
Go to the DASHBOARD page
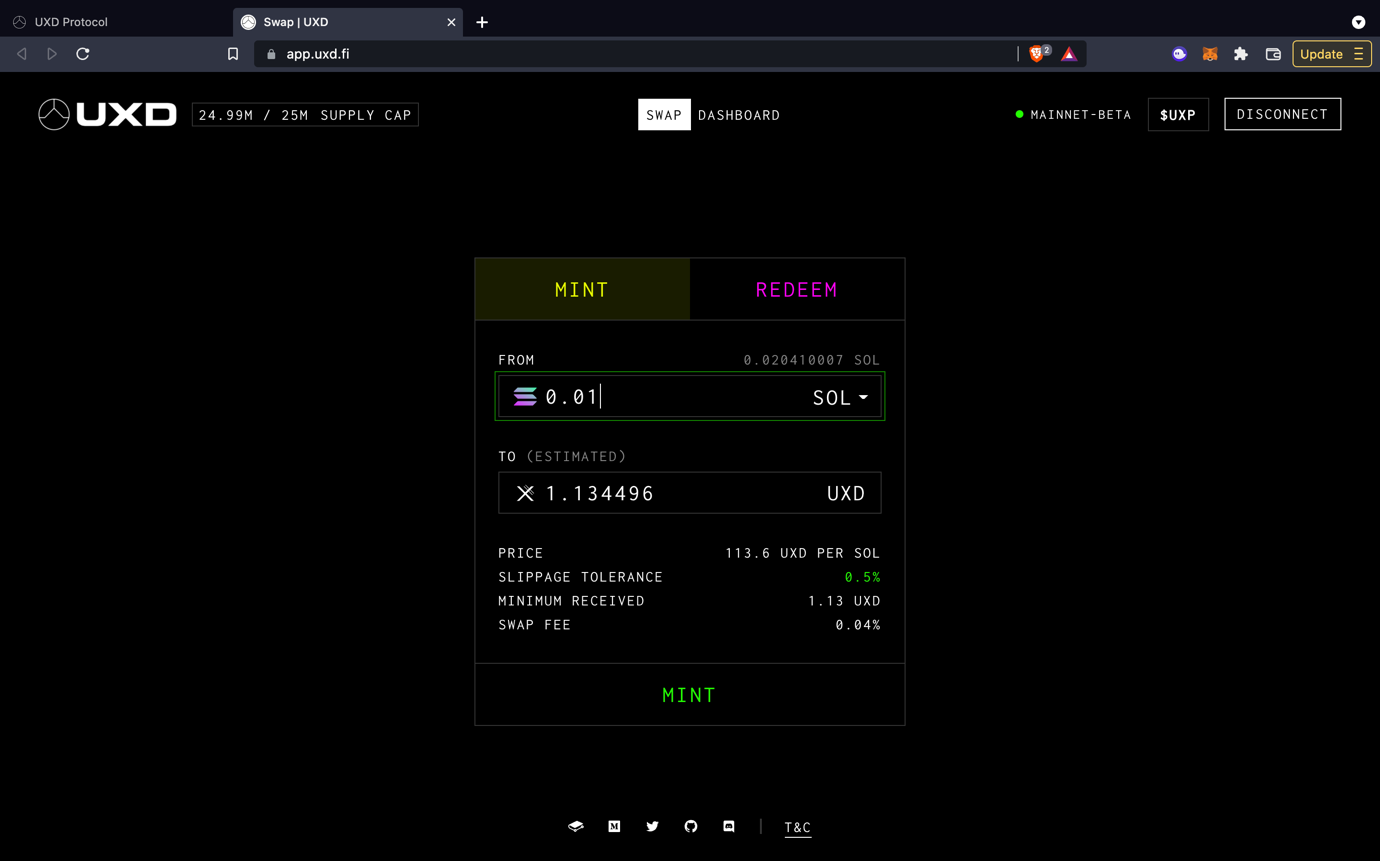point(739,115)
